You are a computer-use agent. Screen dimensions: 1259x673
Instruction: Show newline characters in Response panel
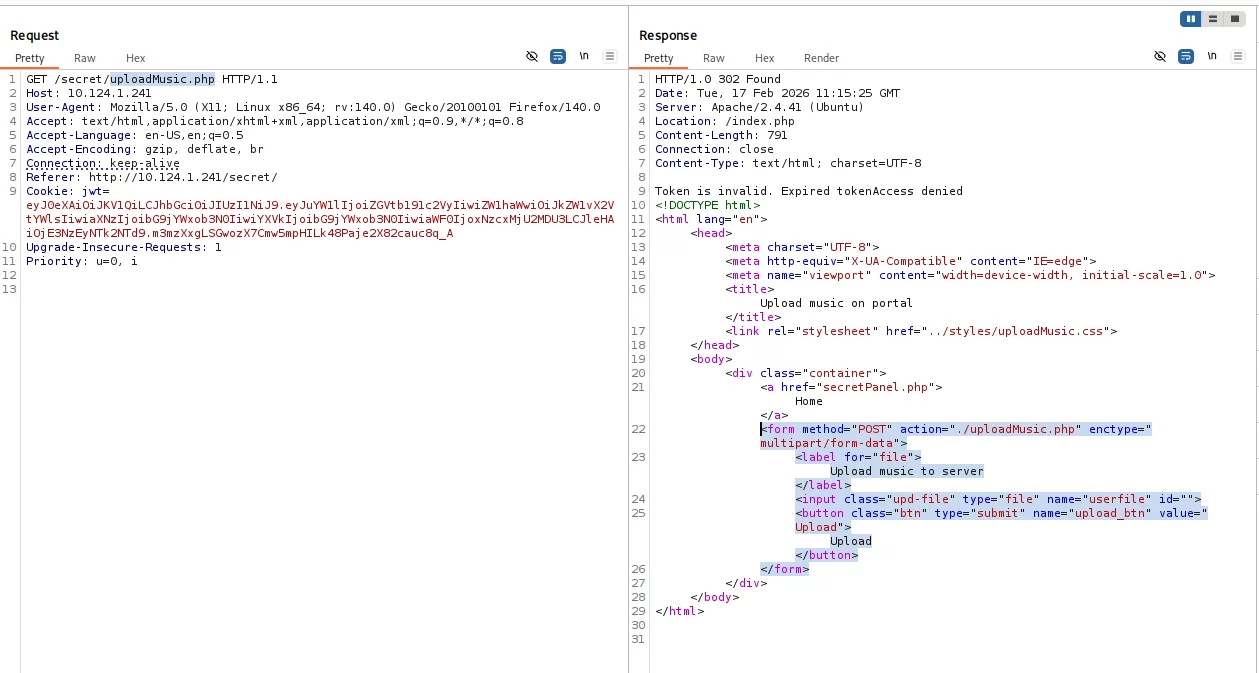1212,57
